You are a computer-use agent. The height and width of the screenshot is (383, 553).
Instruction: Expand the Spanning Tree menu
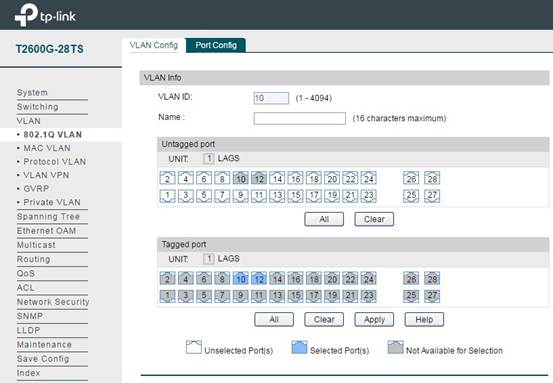tap(48, 217)
